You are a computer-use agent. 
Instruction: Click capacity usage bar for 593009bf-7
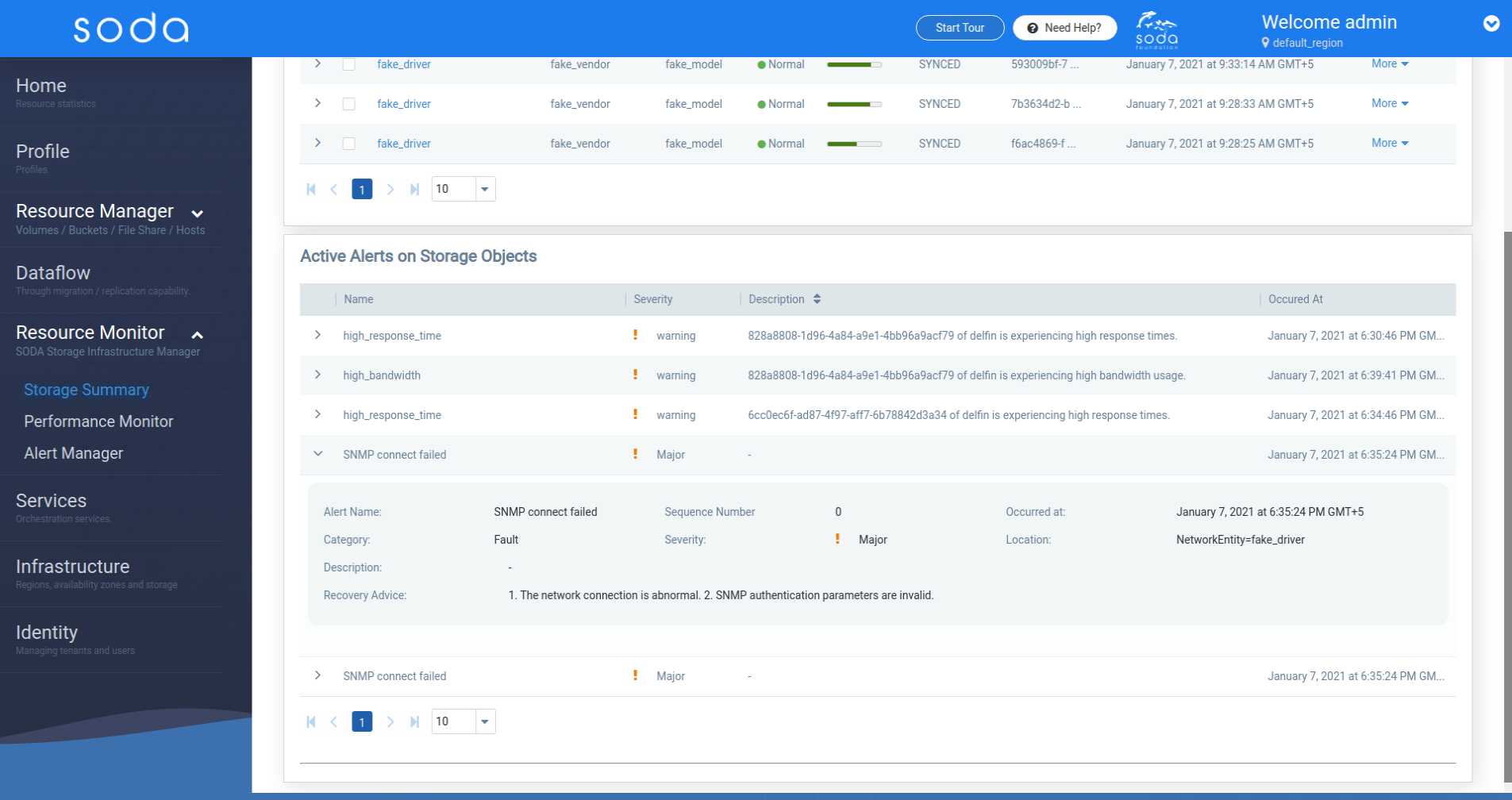tap(854, 64)
